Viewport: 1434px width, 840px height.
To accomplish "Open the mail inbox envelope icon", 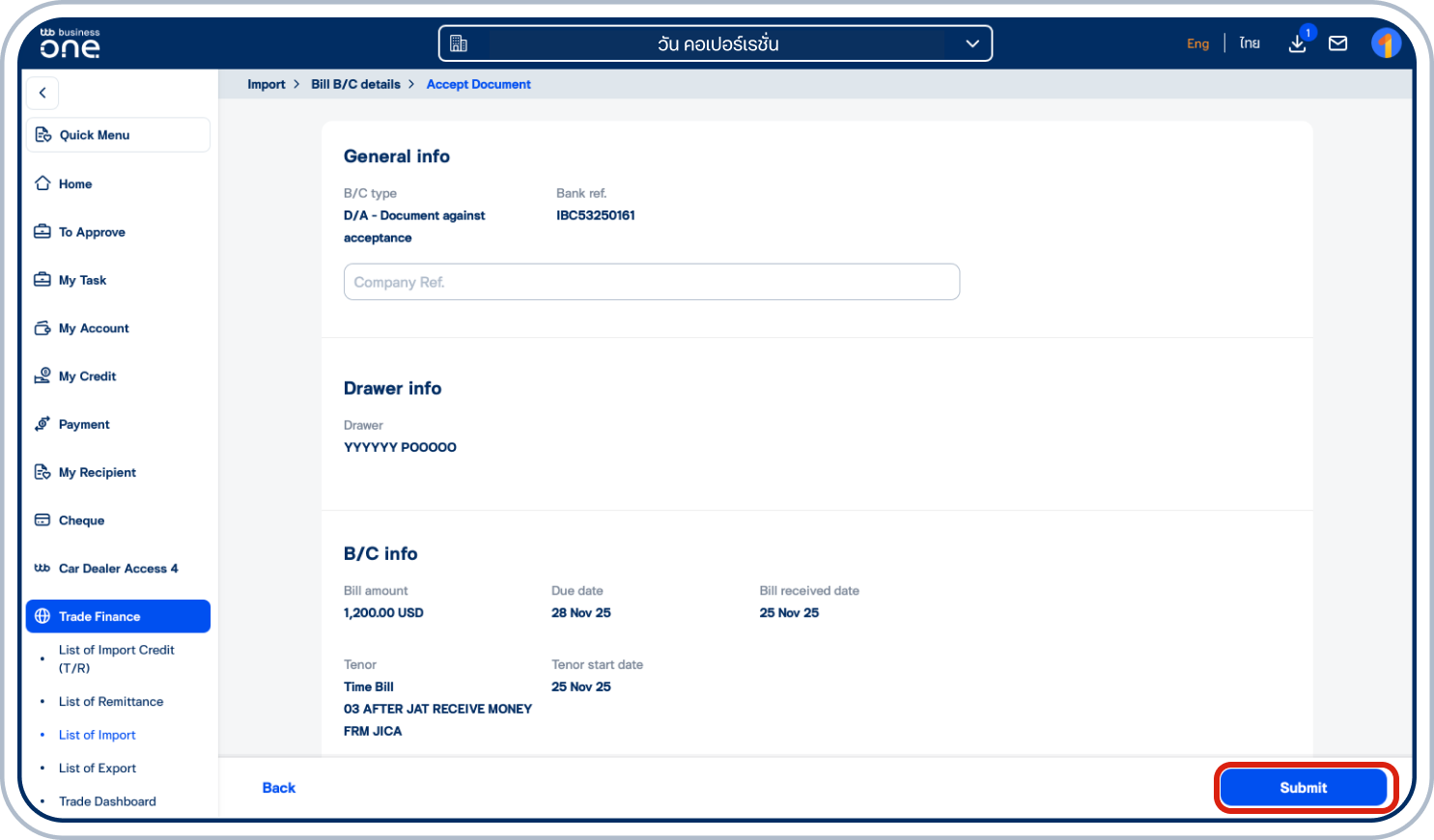I will click(x=1337, y=43).
